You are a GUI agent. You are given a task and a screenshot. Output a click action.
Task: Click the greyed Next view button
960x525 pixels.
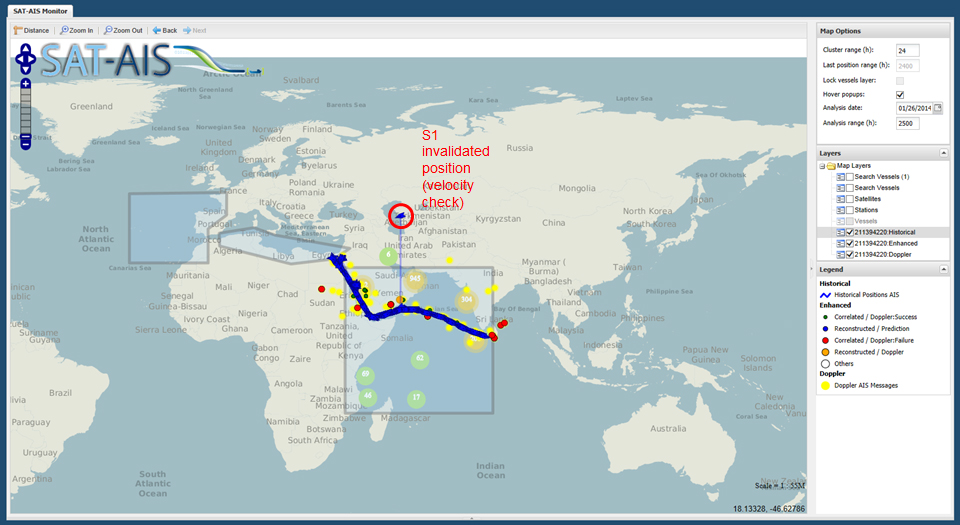click(195, 30)
